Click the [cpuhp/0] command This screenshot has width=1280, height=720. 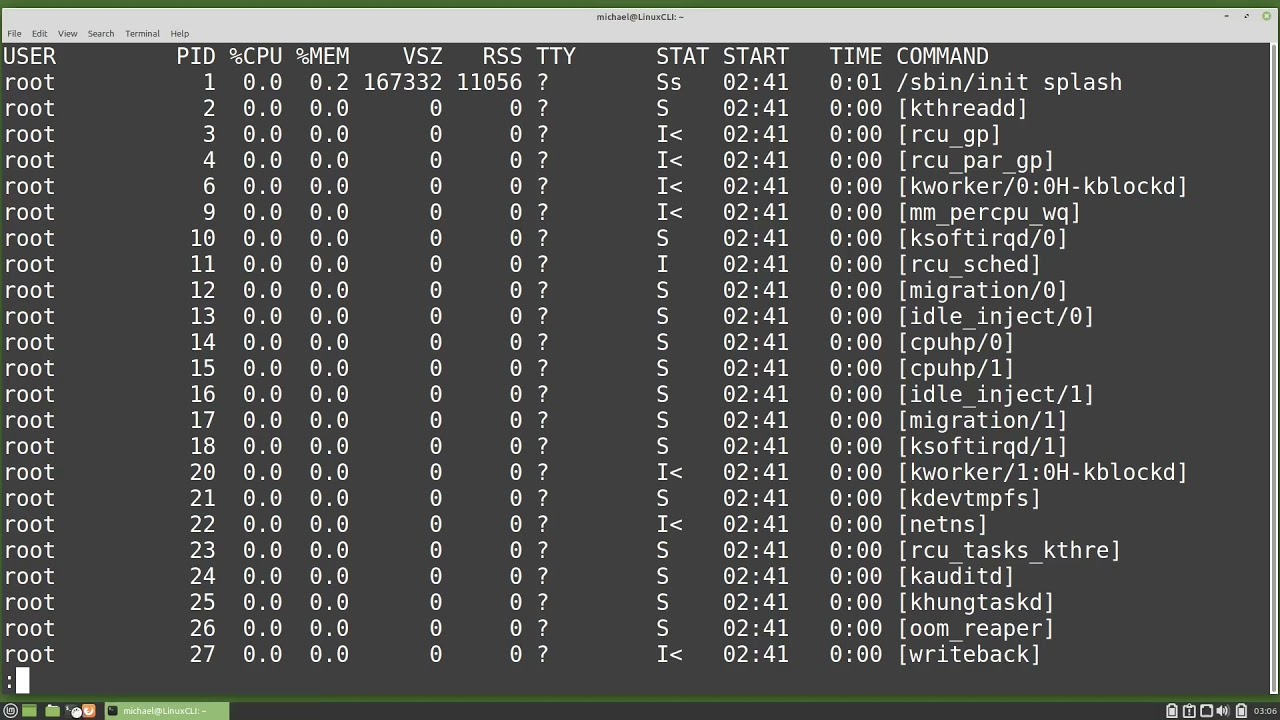[956, 342]
